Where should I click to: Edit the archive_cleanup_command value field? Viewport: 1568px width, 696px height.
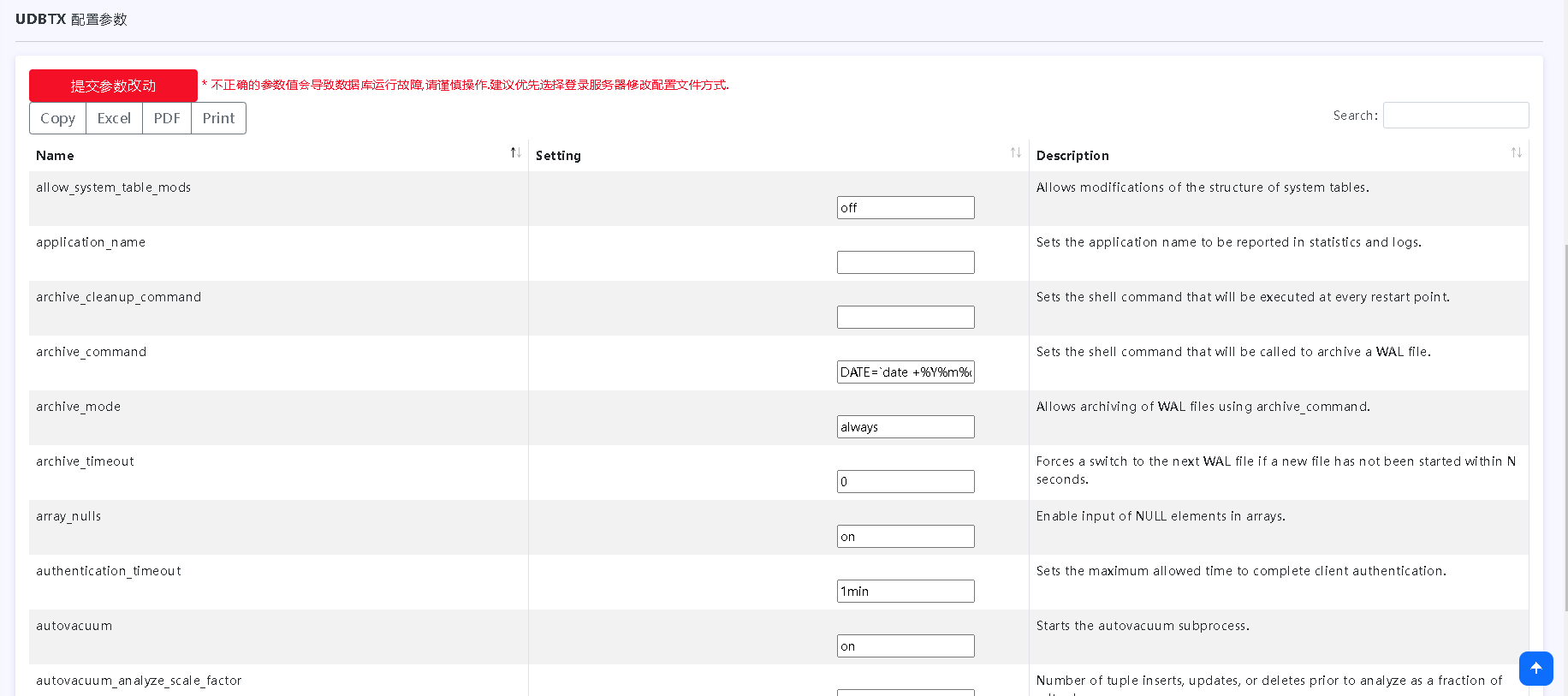(905, 318)
